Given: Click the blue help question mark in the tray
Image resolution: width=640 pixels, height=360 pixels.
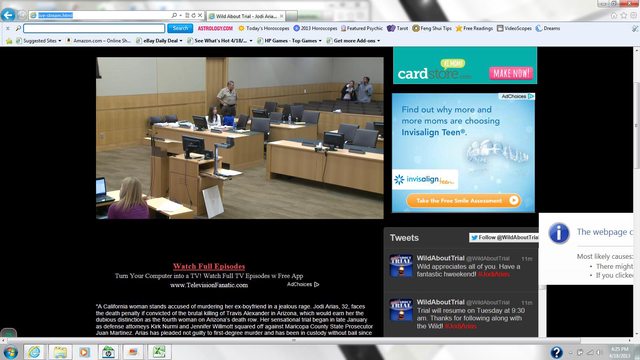Looking at the screenshot, I should click(556, 352).
